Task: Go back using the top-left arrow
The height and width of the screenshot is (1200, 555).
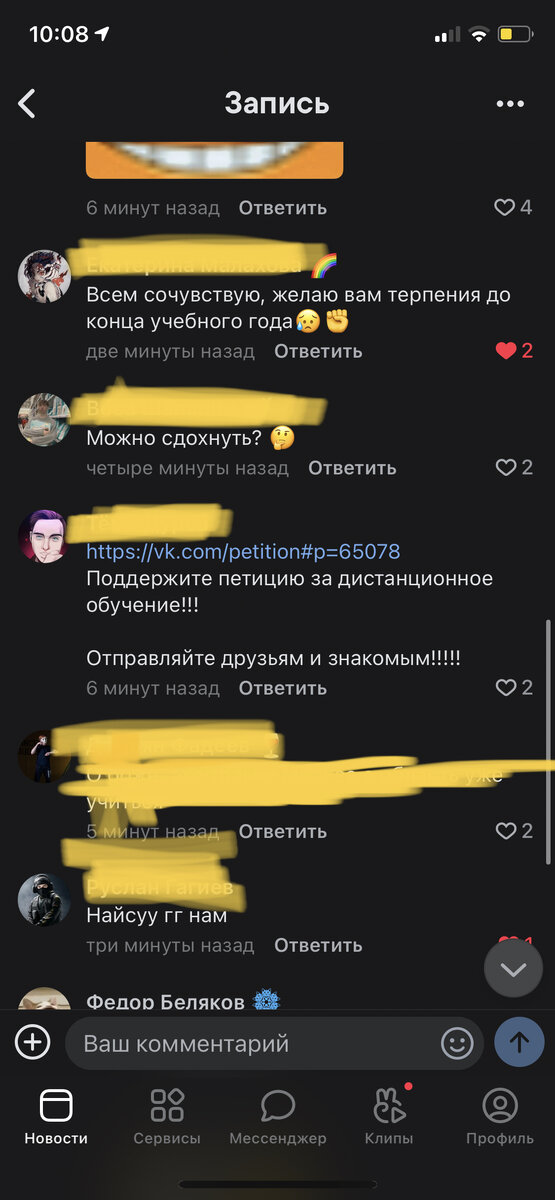Action: click(27, 103)
